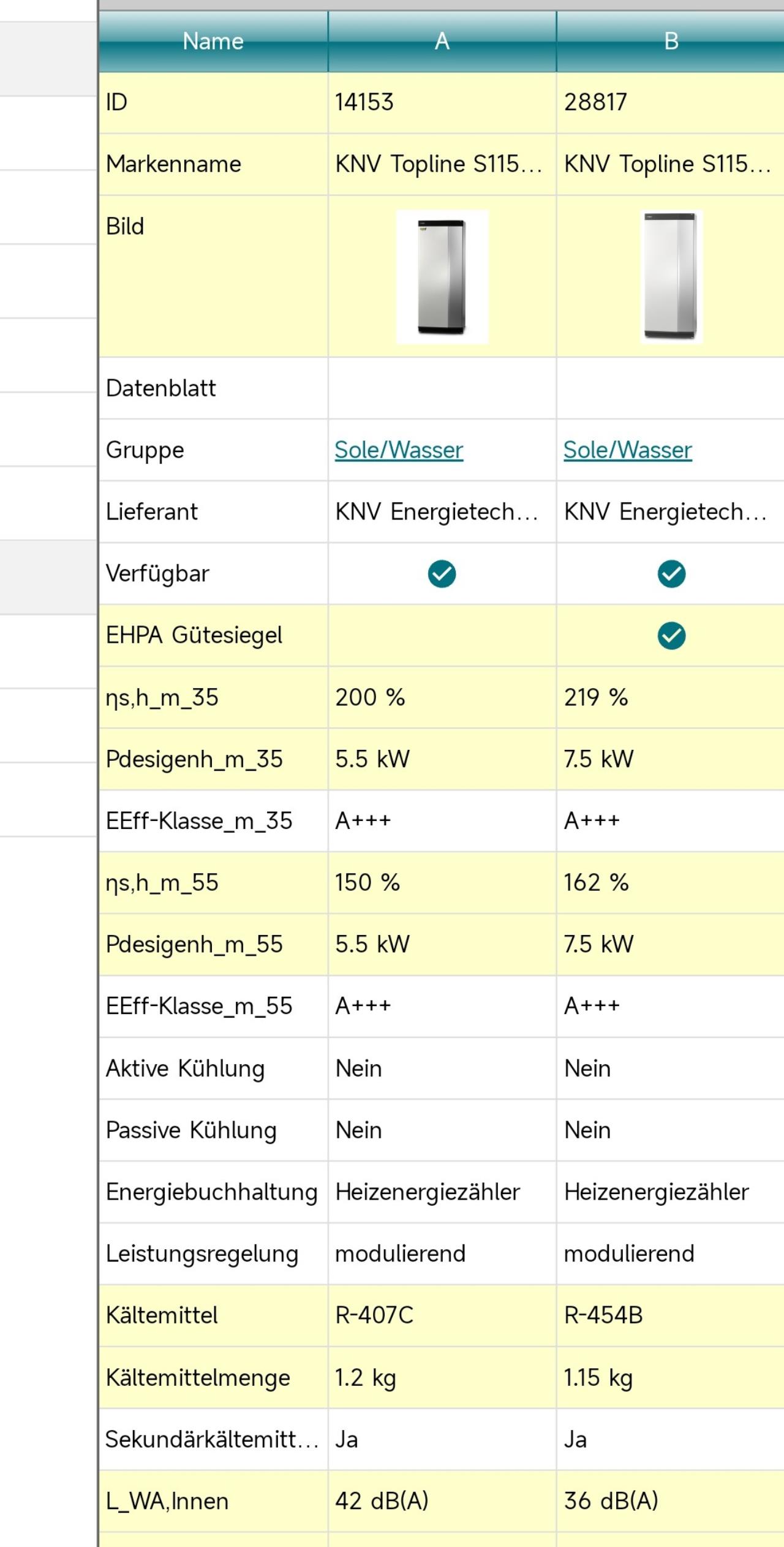The width and height of the screenshot is (784, 1547).
Task: Open product B heat pump image
Action: 671,277
